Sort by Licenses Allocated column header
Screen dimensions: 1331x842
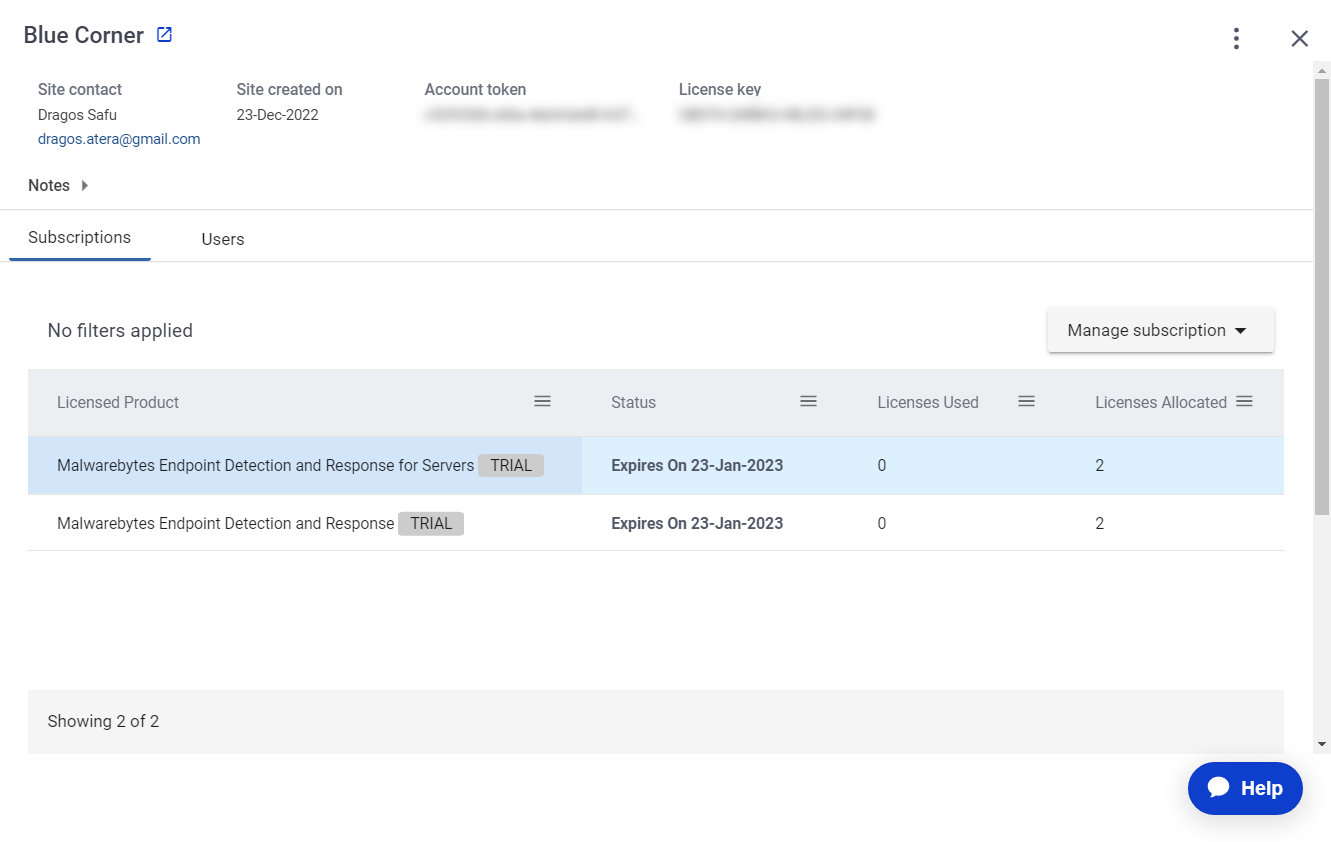click(x=1161, y=402)
